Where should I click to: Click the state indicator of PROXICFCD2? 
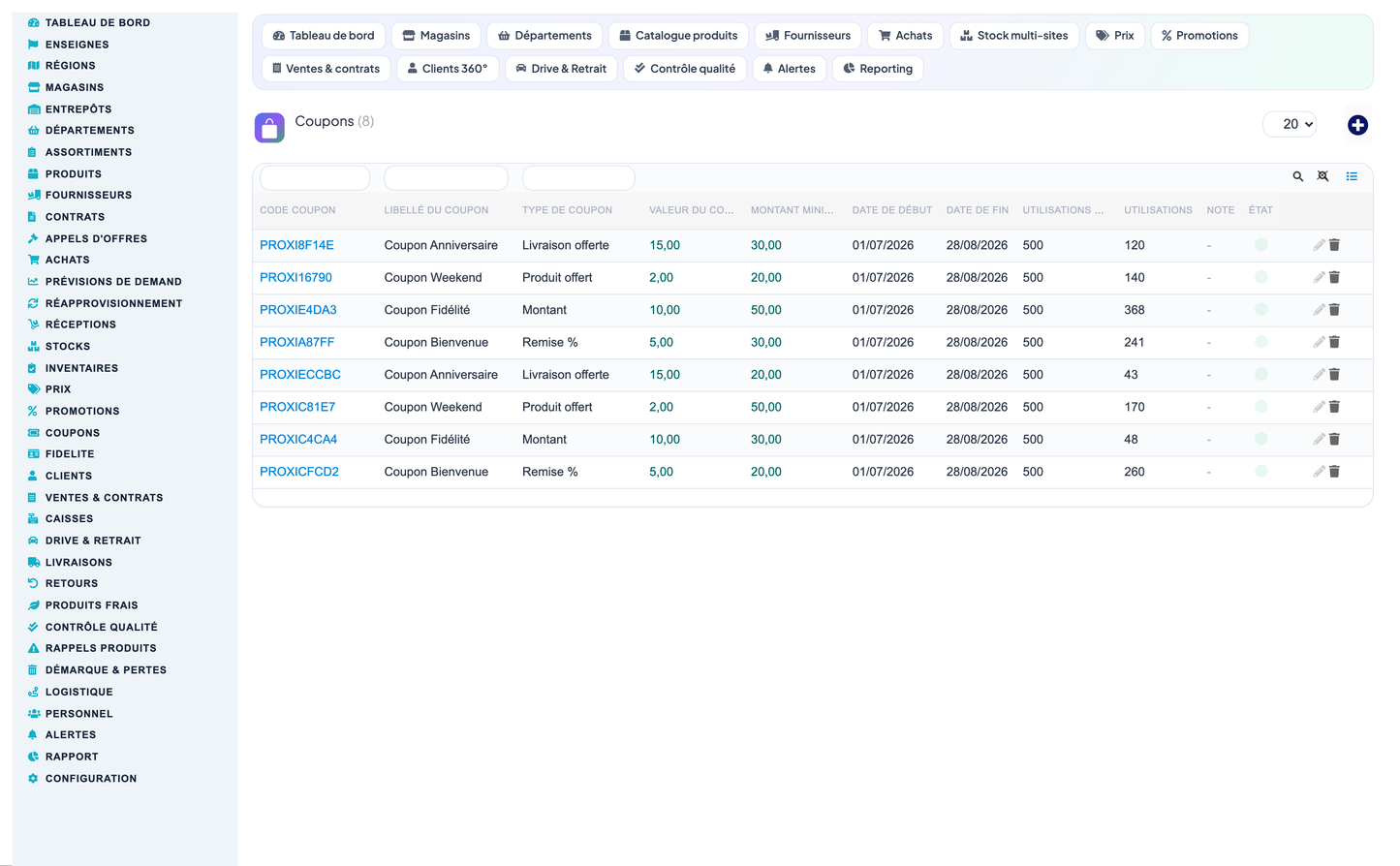coord(1260,472)
